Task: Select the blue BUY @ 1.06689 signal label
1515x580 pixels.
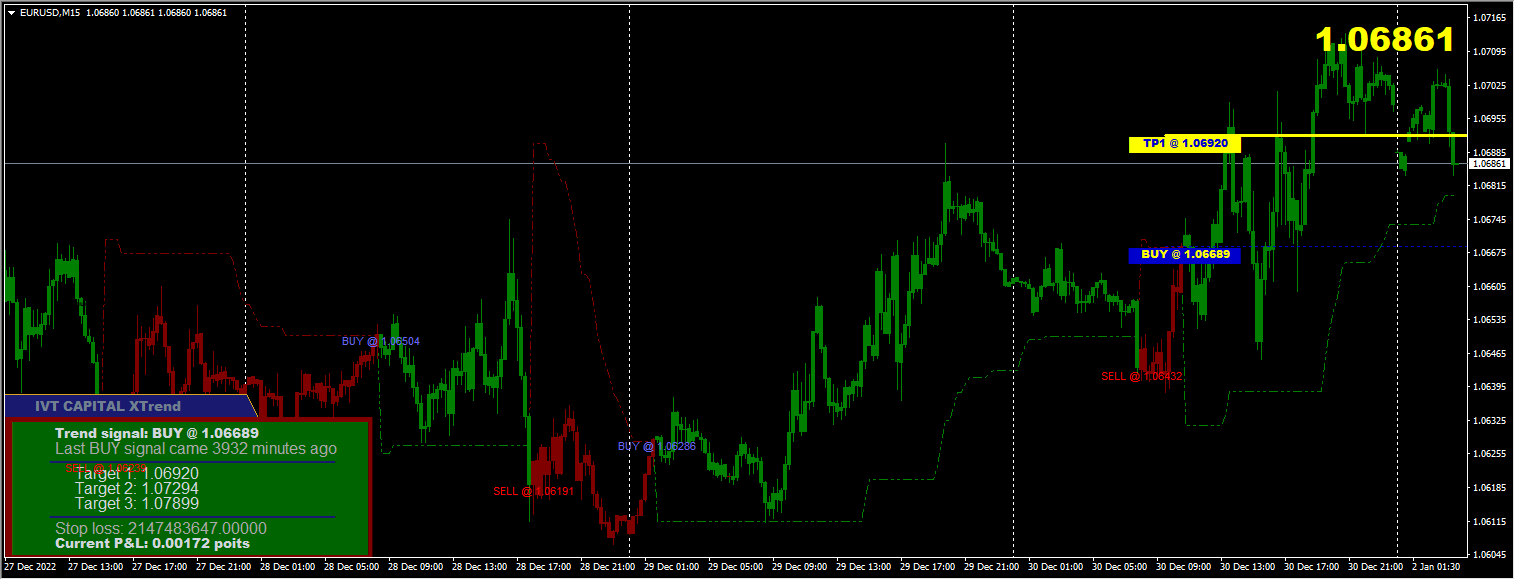Action: (x=1184, y=255)
